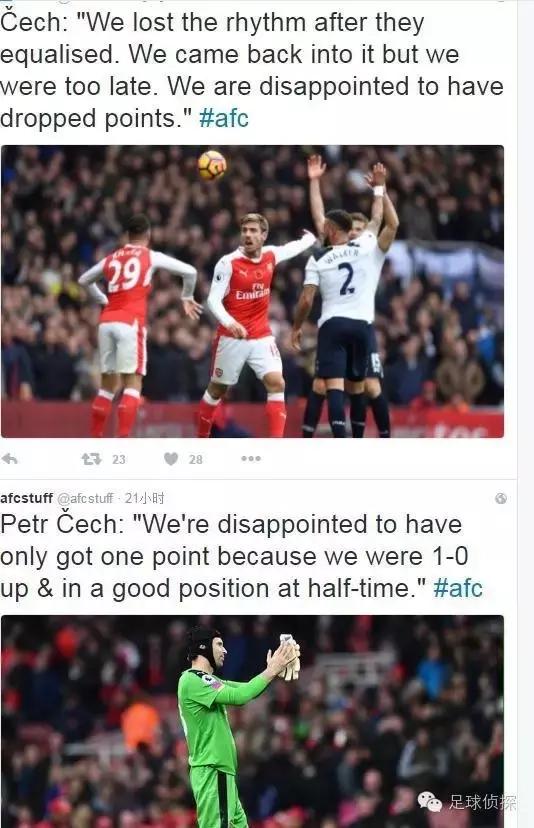Open #afc hashtag in the first tweet
This screenshot has width=534, height=828.
click(224, 118)
